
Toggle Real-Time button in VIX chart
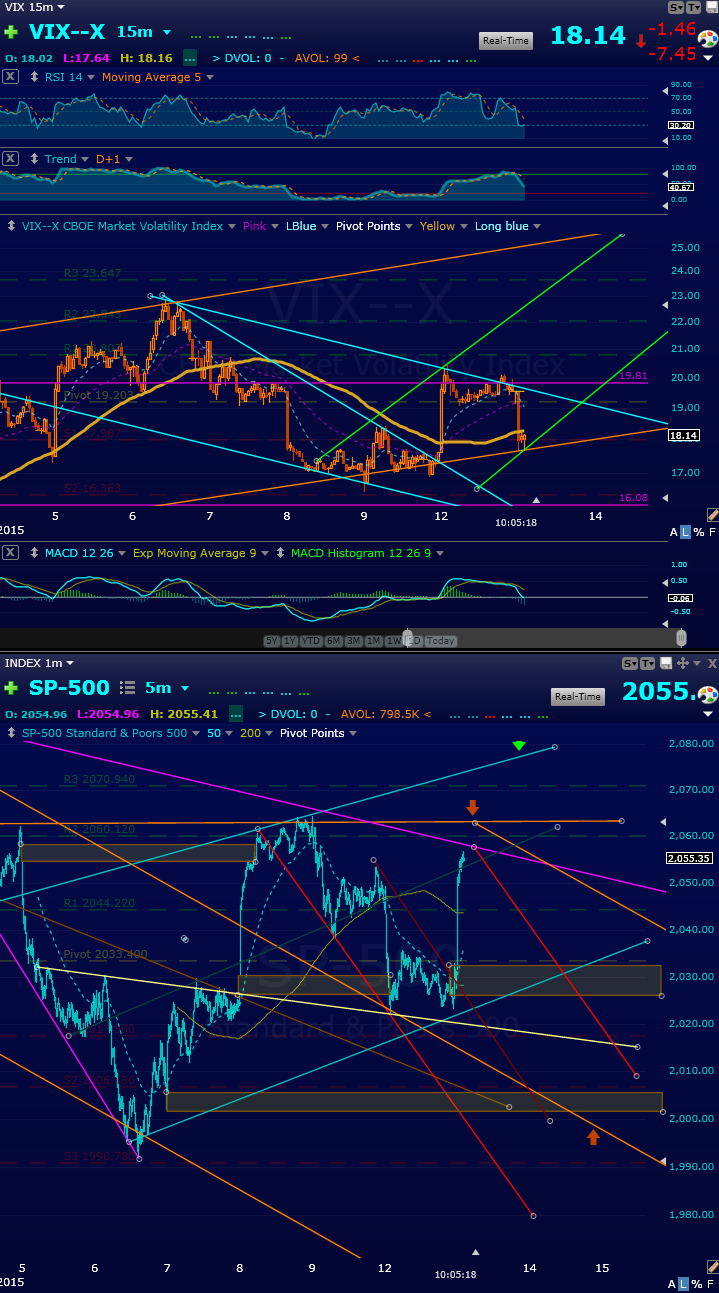506,41
